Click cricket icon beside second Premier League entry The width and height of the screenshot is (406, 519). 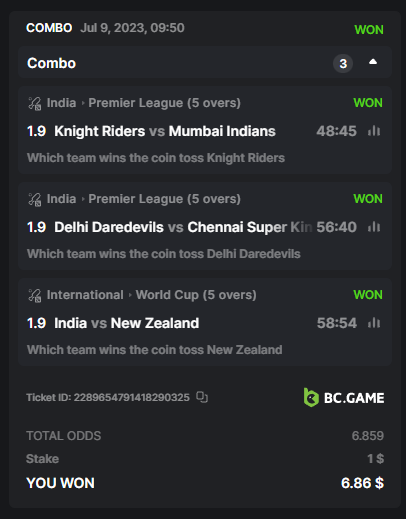[35, 199]
